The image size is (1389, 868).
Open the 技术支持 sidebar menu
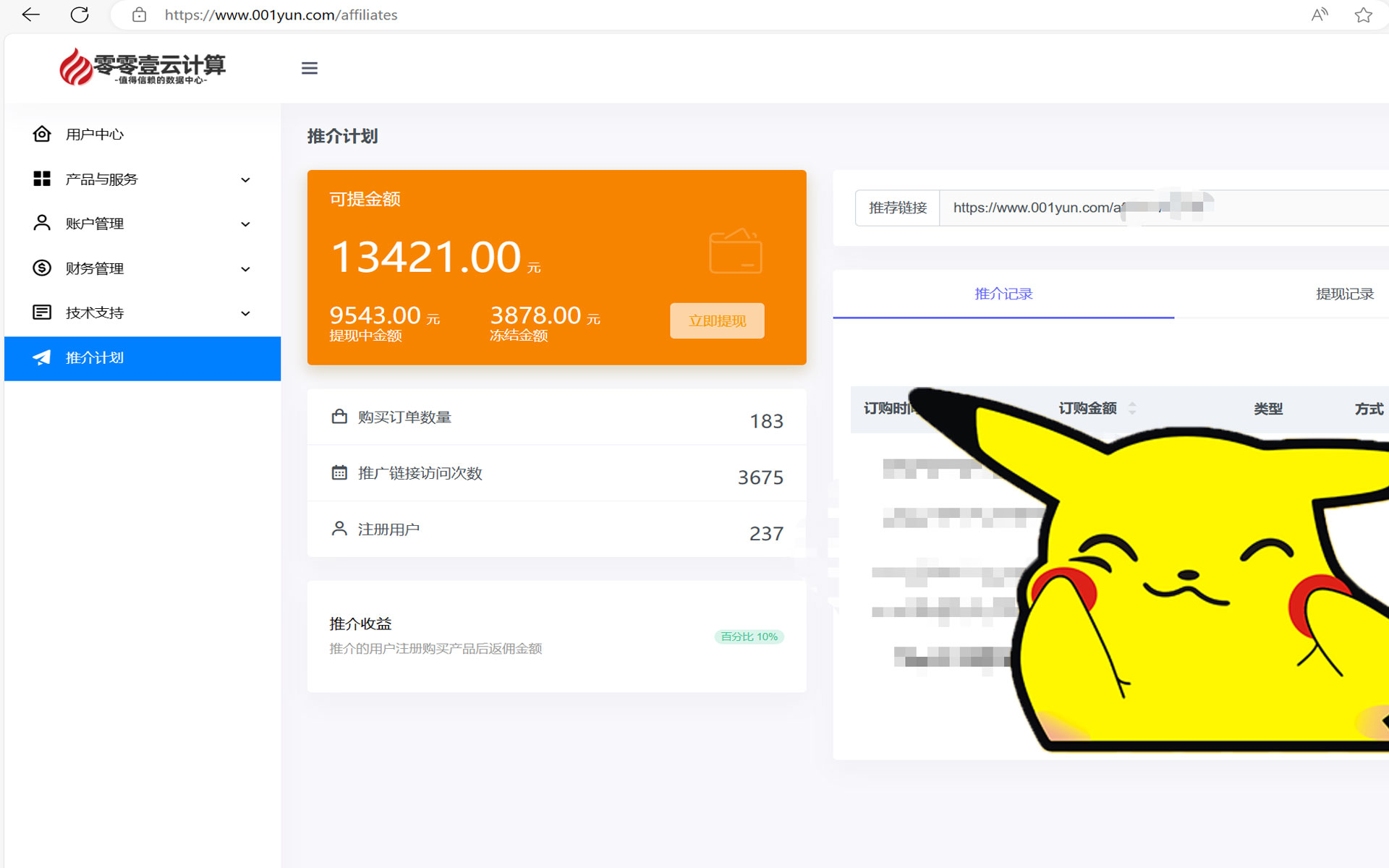pyautogui.click(x=143, y=312)
